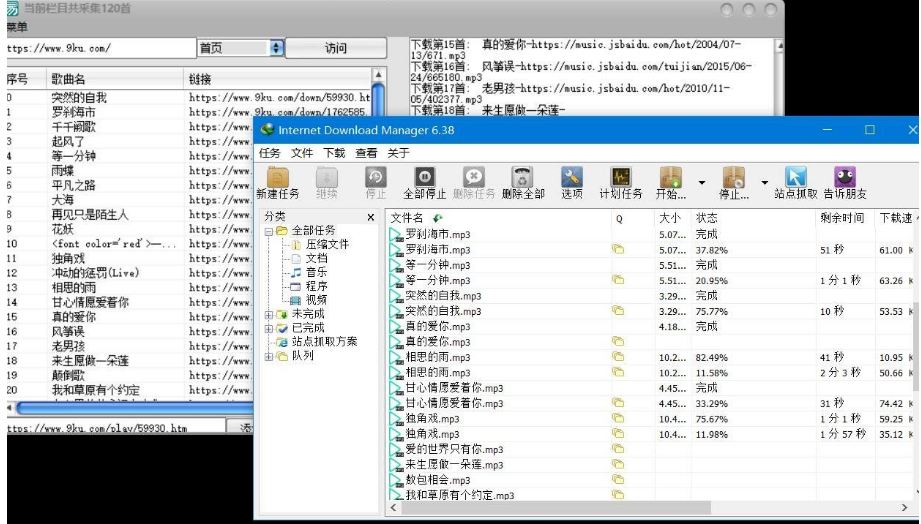Open the 任务 menu in IDM
Viewport: 921px width, 524px height.
pos(270,153)
